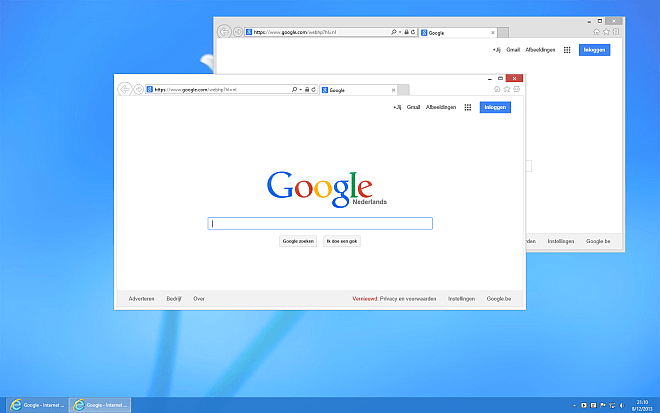Open a new tab in the front window
Viewport: 660px width, 413px height.
pyautogui.click(x=403, y=90)
